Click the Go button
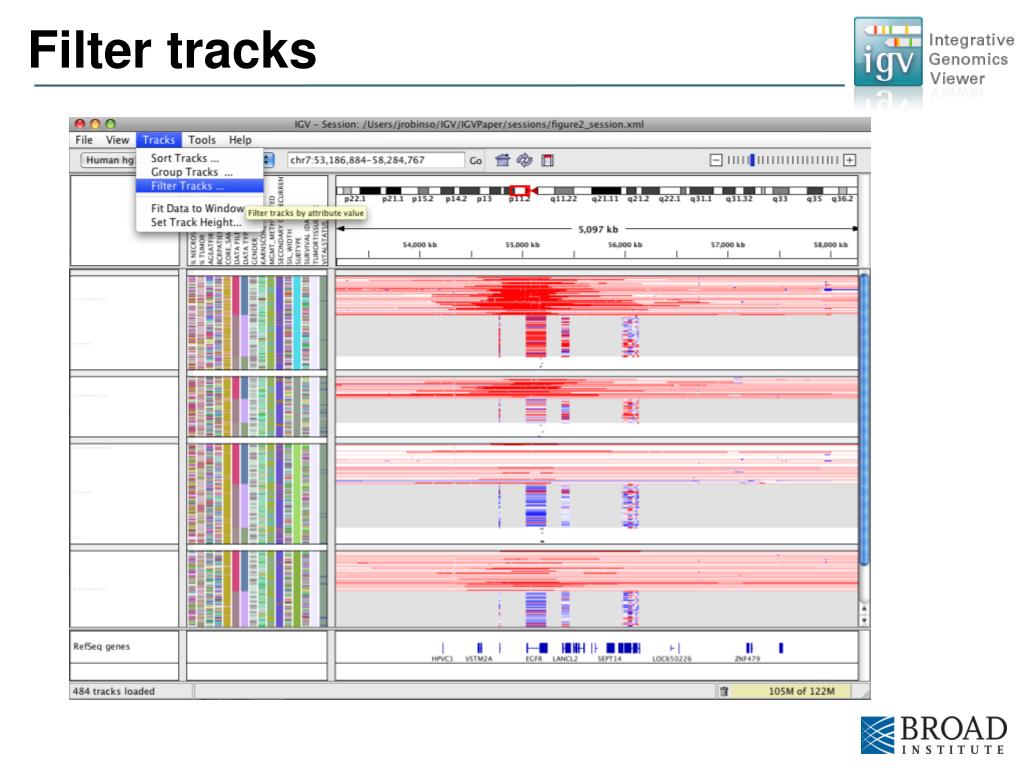 [475, 160]
